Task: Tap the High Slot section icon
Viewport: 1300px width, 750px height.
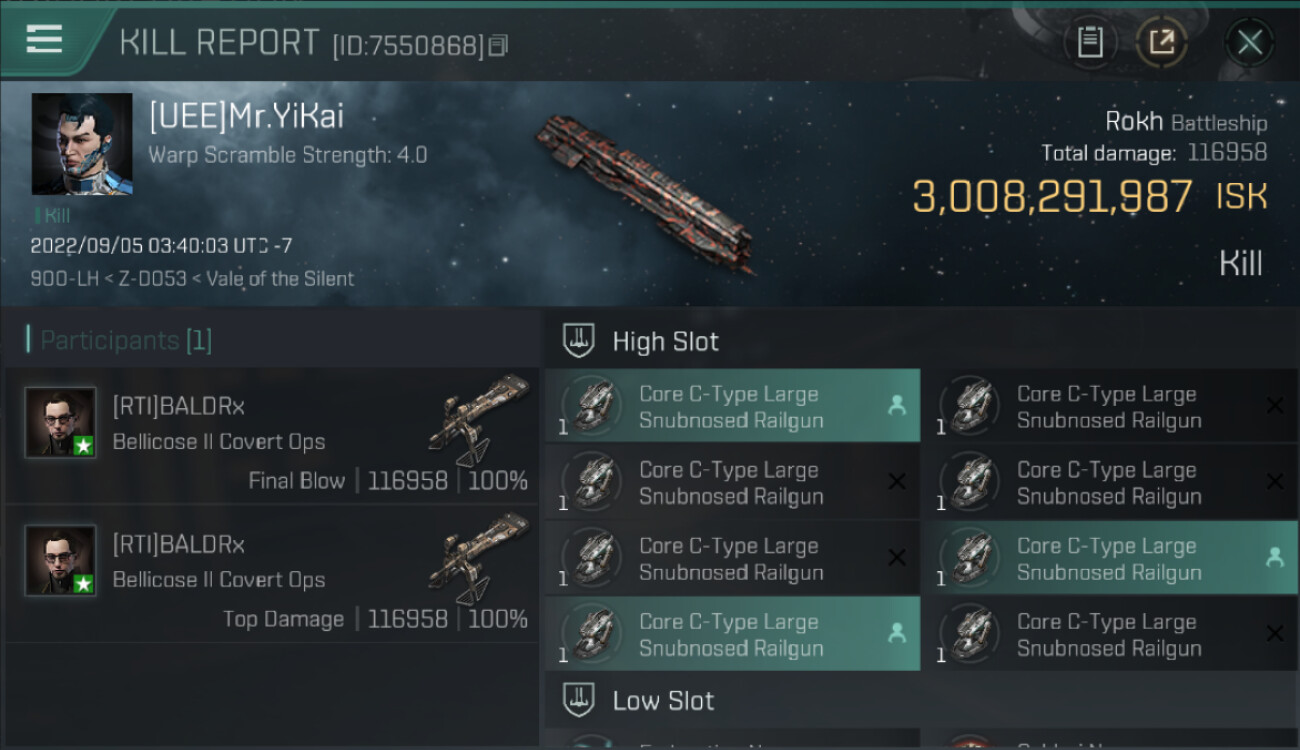Action: pos(580,341)
